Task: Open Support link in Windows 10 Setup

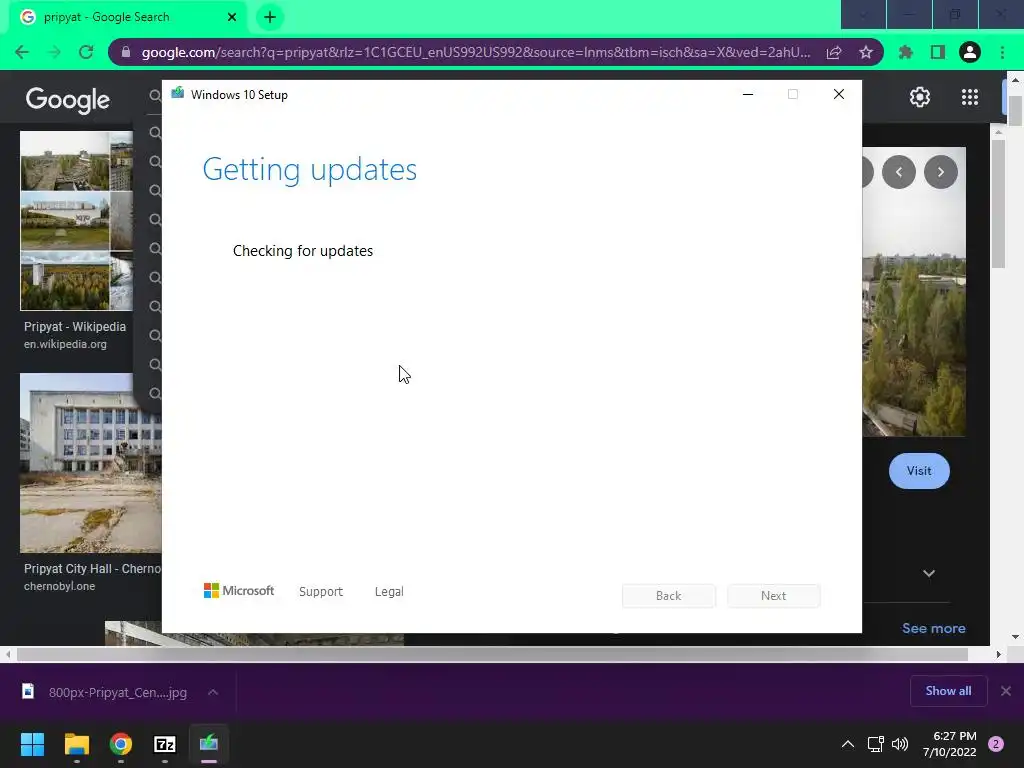Action: coord(321,592)
